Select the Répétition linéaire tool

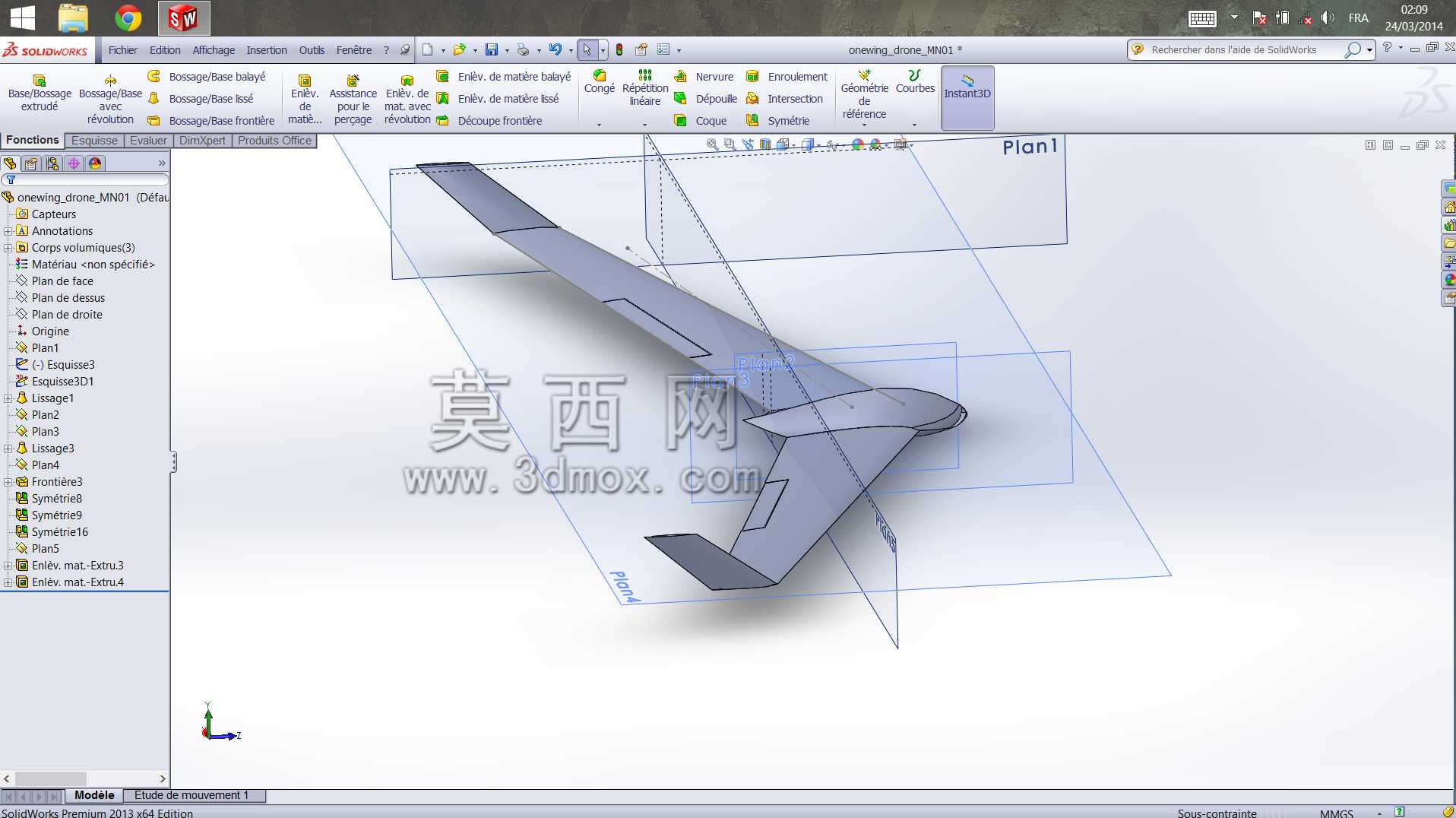[x=645, y=88]
